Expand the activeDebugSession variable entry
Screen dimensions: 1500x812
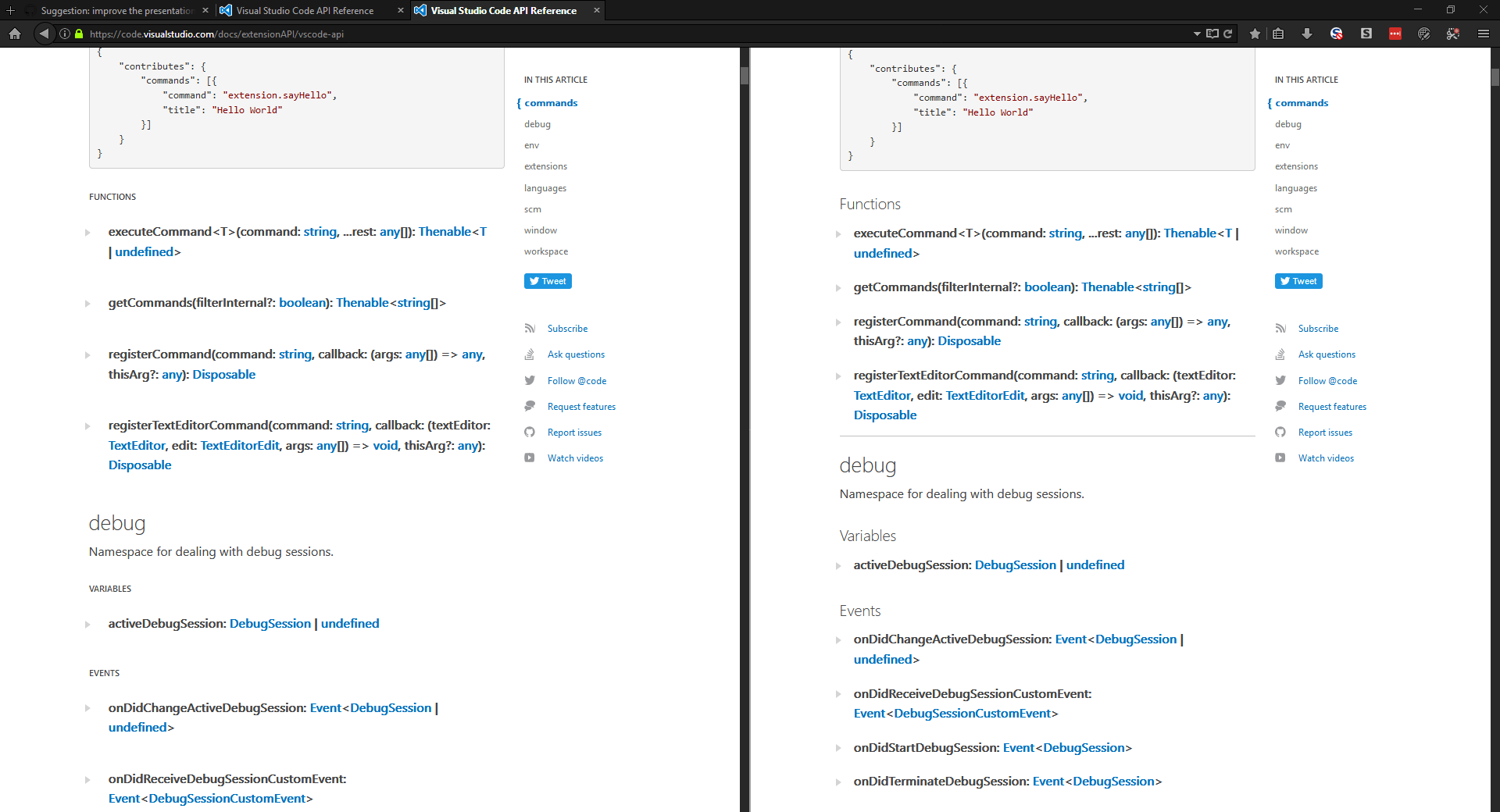pyautogui.click(x=87, y=624)
